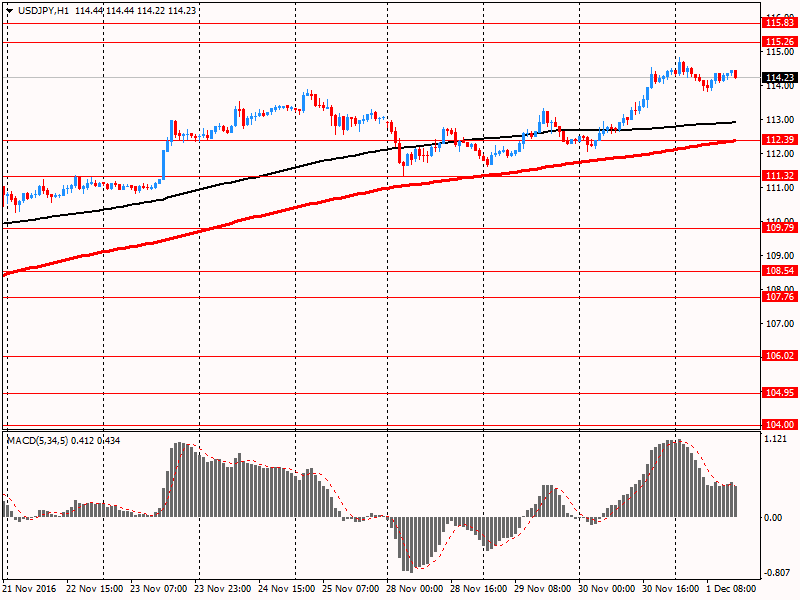Image resolution: width=800 pixels, height=600 pixels.
Task: Click the 25 Nov 07:00 time axis label
Action: tap(351, 588)
